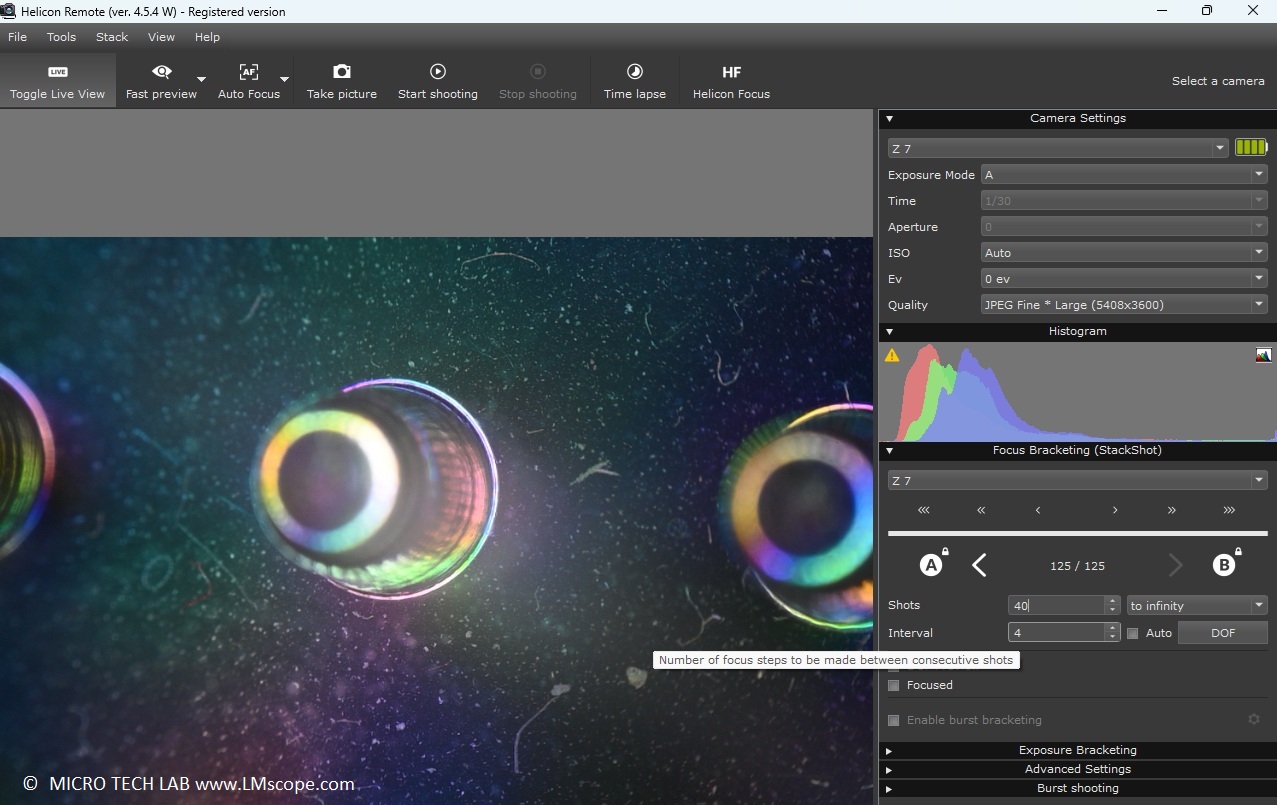Click the DOF button
This screenshot has height=805, width=1277.
pos(1222,633)
